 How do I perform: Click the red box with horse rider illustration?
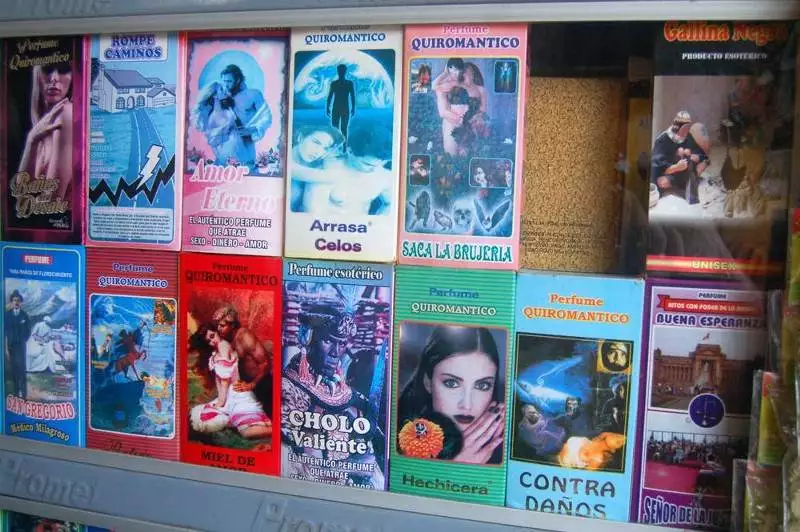click(132, 355)
